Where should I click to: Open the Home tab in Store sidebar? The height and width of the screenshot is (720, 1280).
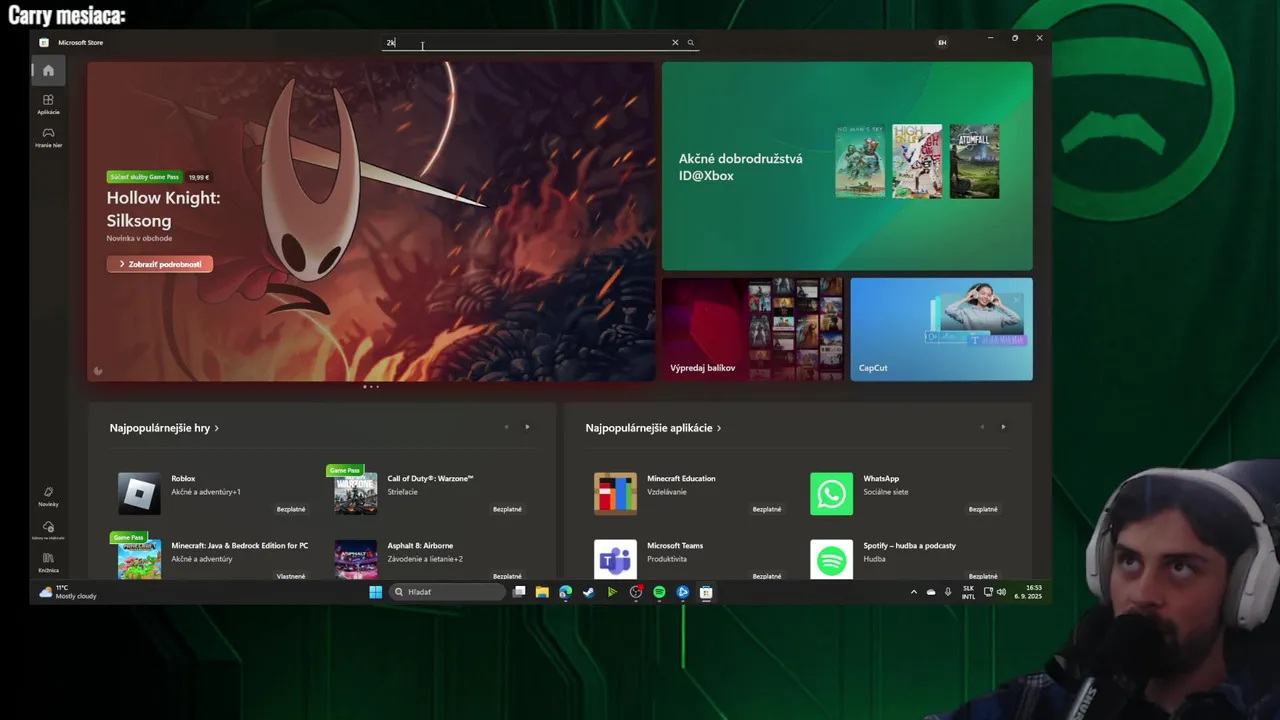coord(48,70)
